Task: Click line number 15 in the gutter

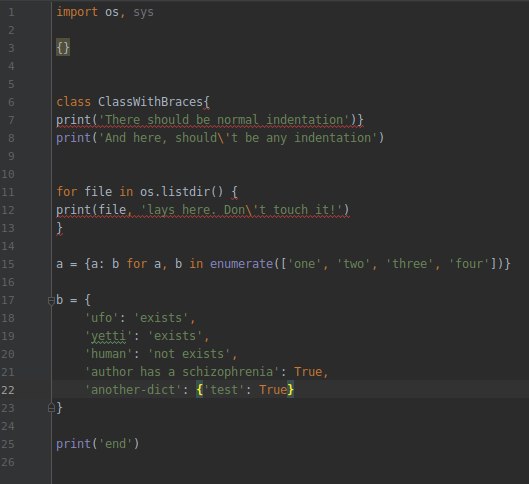Action: [x=8, y=264]
